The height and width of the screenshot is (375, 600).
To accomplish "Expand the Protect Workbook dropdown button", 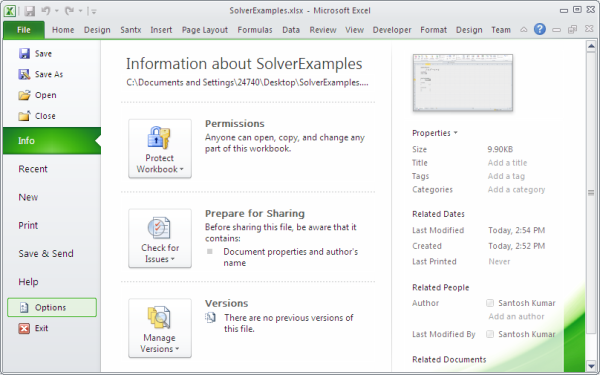I will tap(160, 148).
